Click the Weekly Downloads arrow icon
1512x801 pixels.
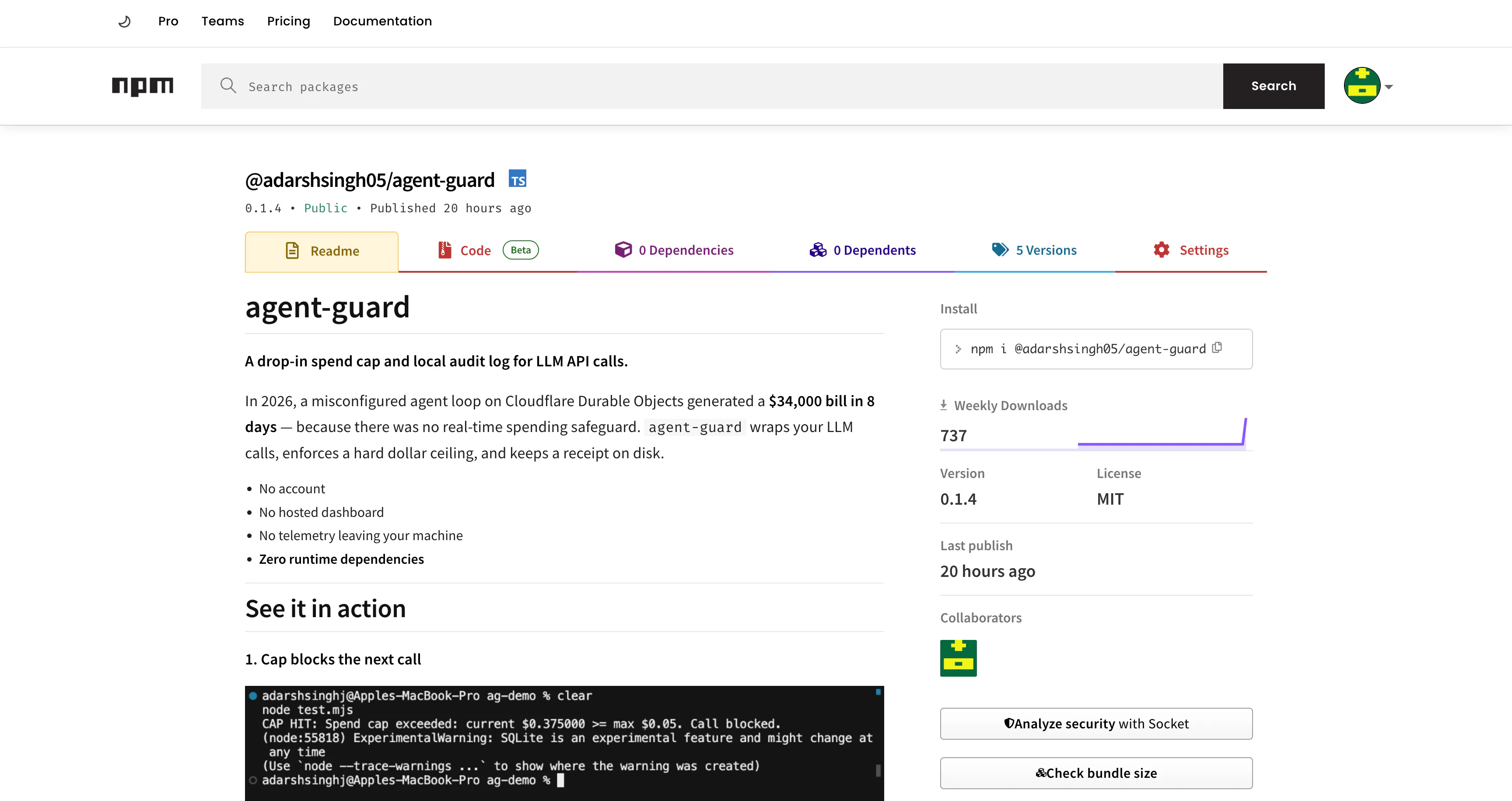(x=943, y=405)
